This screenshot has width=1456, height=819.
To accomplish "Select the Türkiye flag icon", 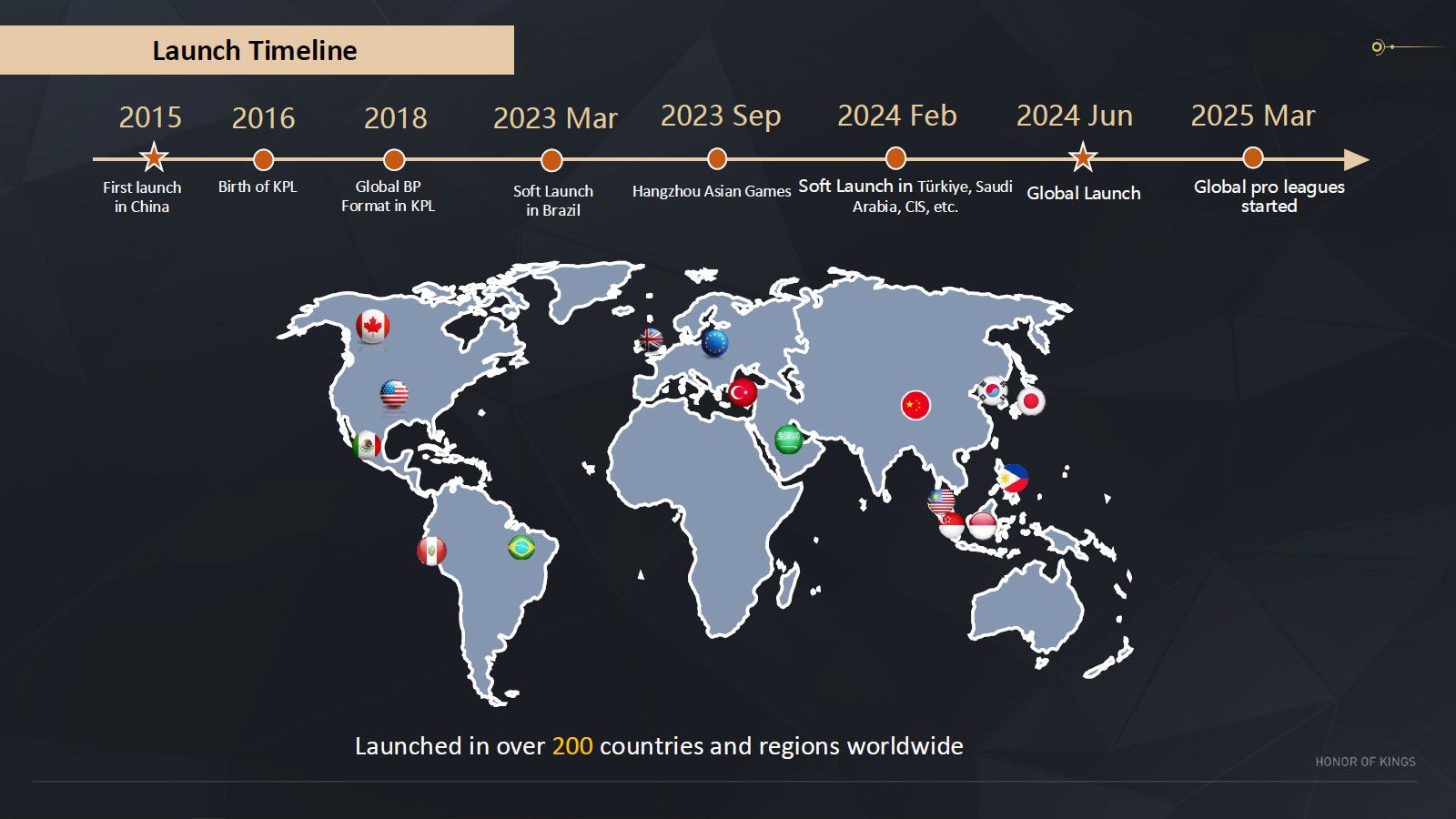I will (x=743, y=392).
